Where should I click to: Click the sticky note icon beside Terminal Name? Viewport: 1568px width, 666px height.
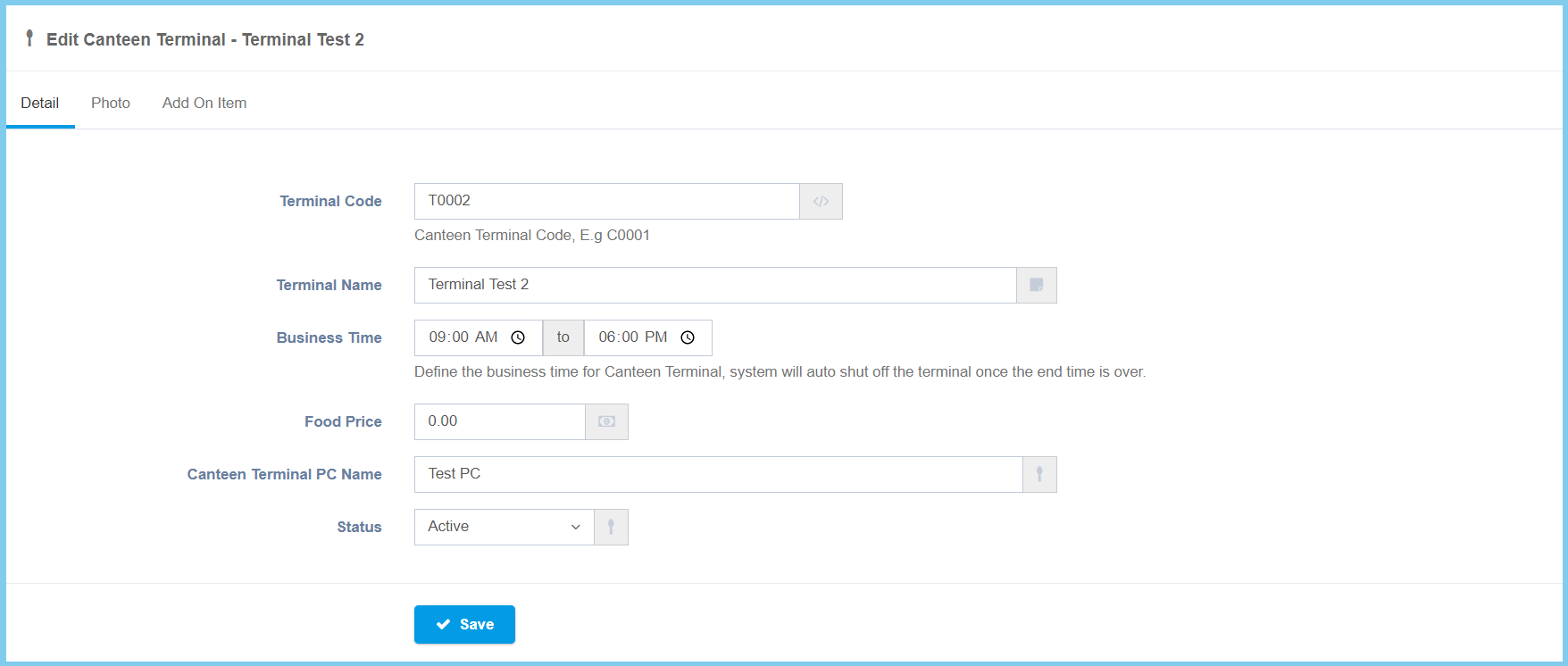pos(1036,286)
